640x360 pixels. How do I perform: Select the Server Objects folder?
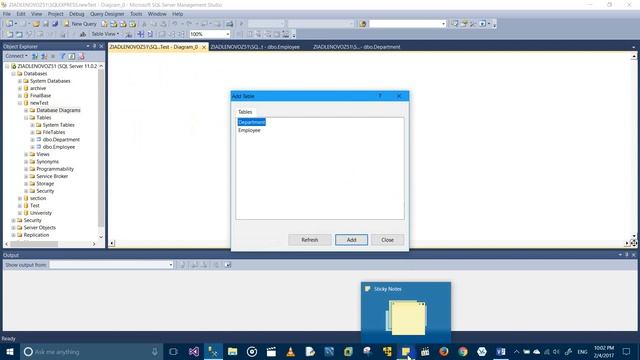pos(40,228)
